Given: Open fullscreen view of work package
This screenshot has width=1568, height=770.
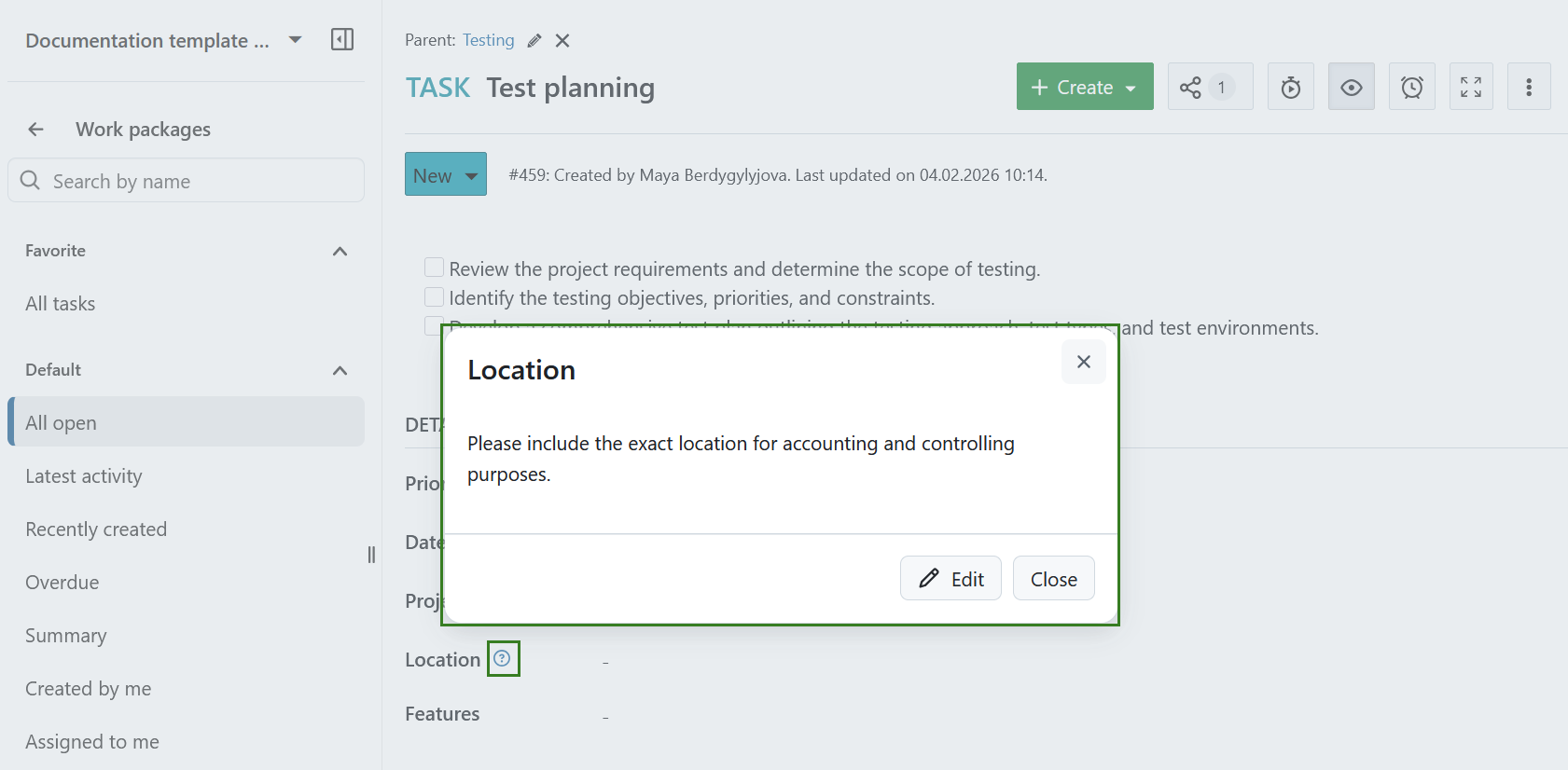Looking at the screenshot, I should 1470,88.
